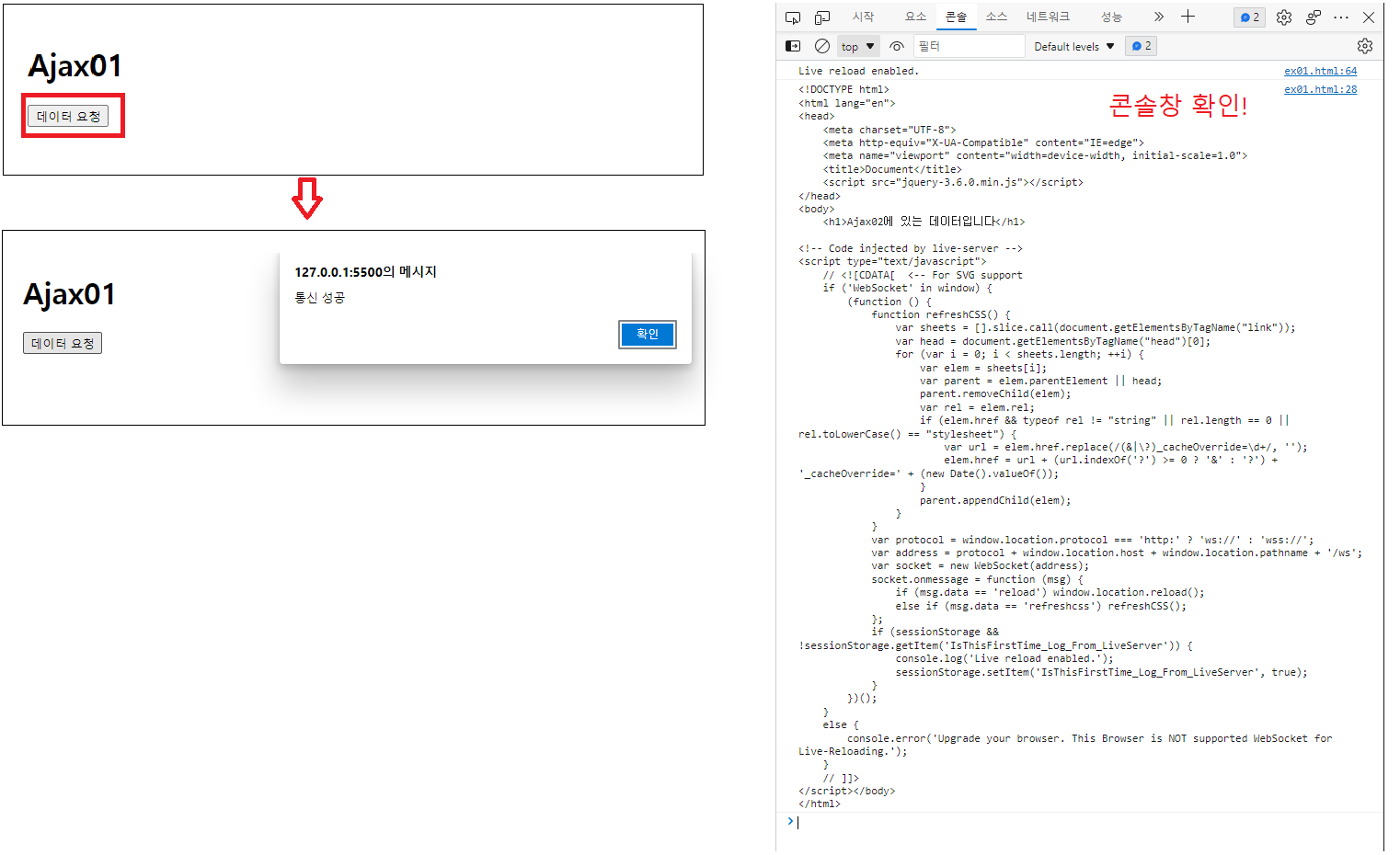Screen dimensions: 1400x855
Task: Add a new tool with plus icon
Action: (x=1188, y=17)
